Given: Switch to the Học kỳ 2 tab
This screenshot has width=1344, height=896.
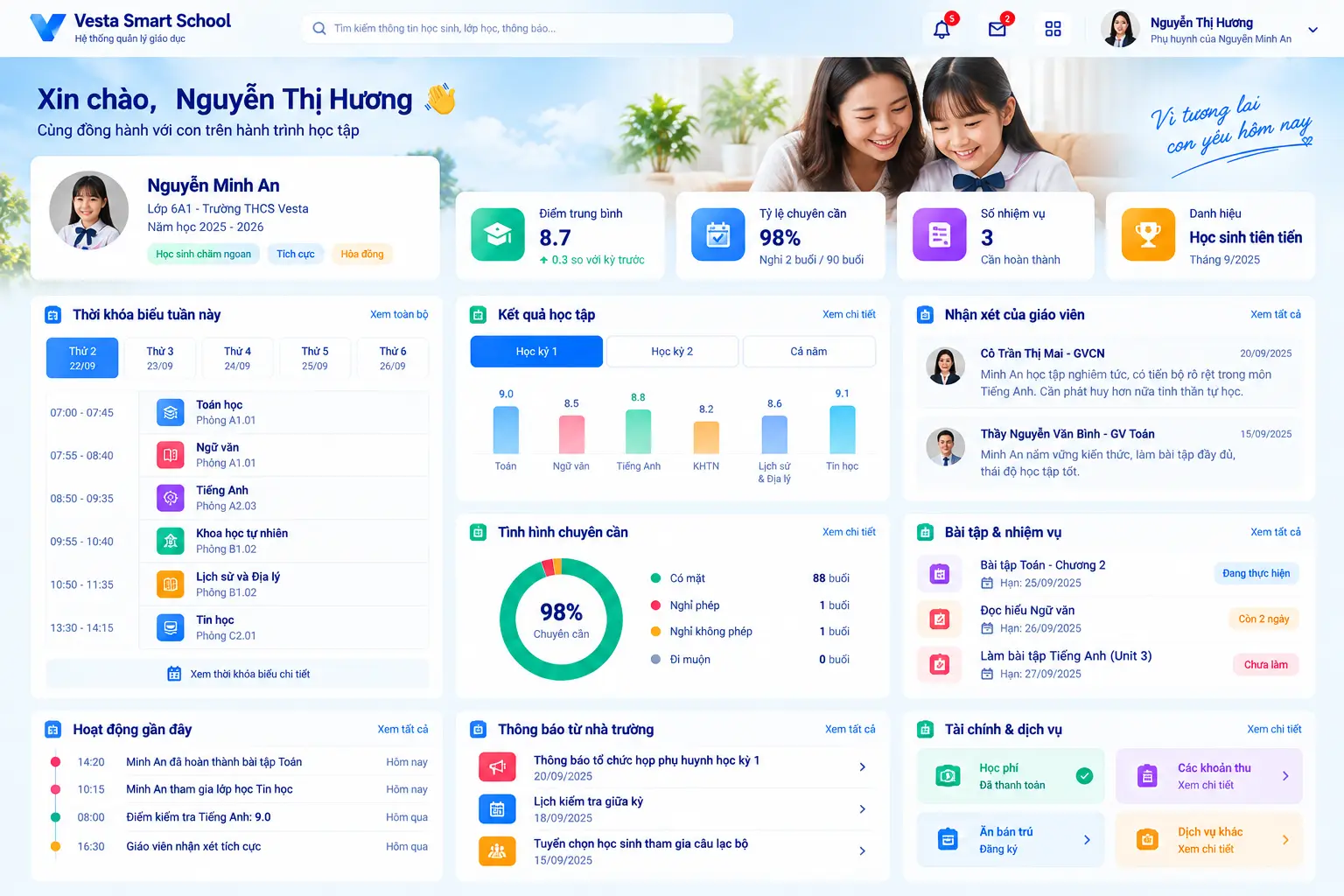Looking at the screenshot, I should click(x=672, y=351).
